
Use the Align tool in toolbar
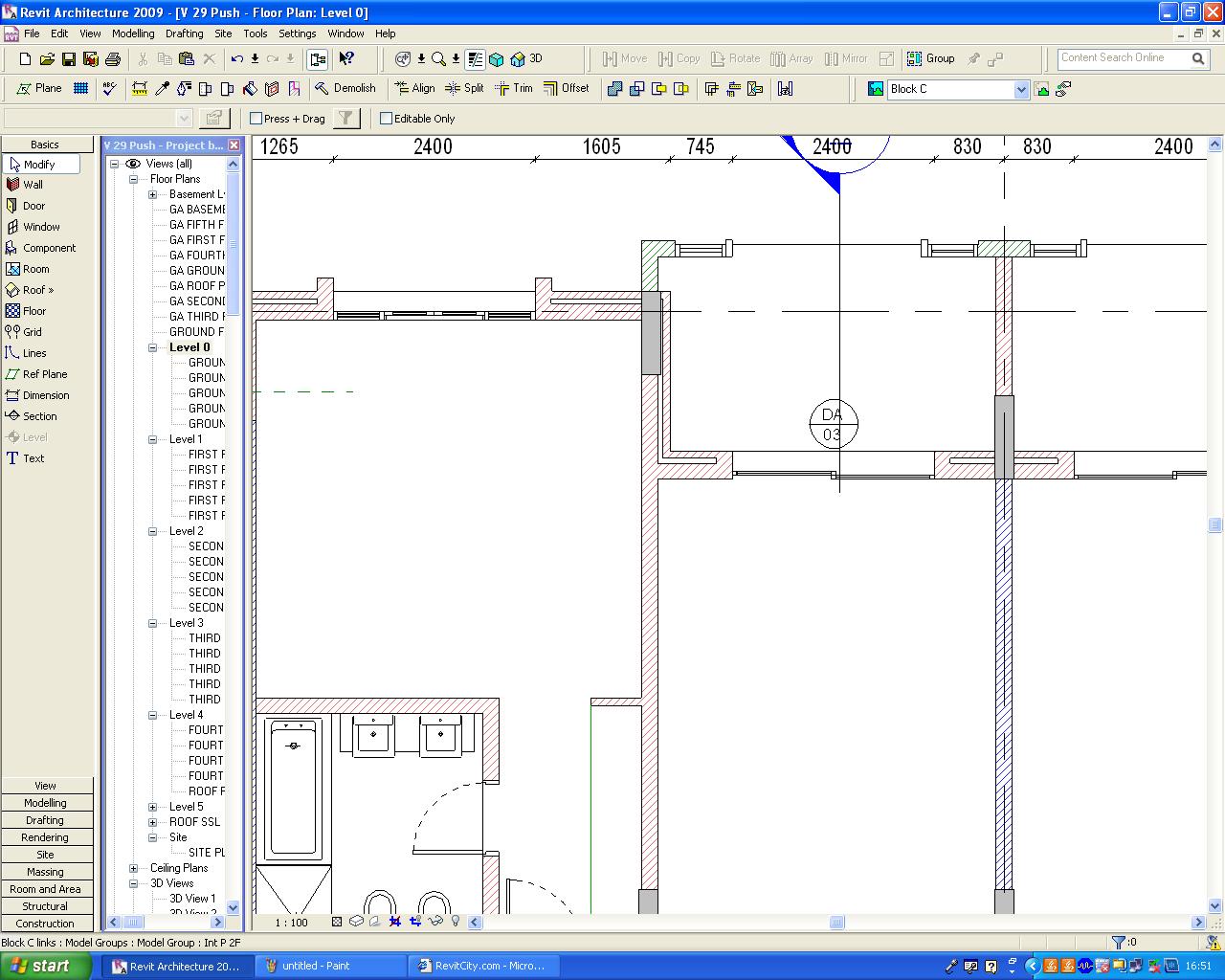pyautogui.click(x=415, y=88)
